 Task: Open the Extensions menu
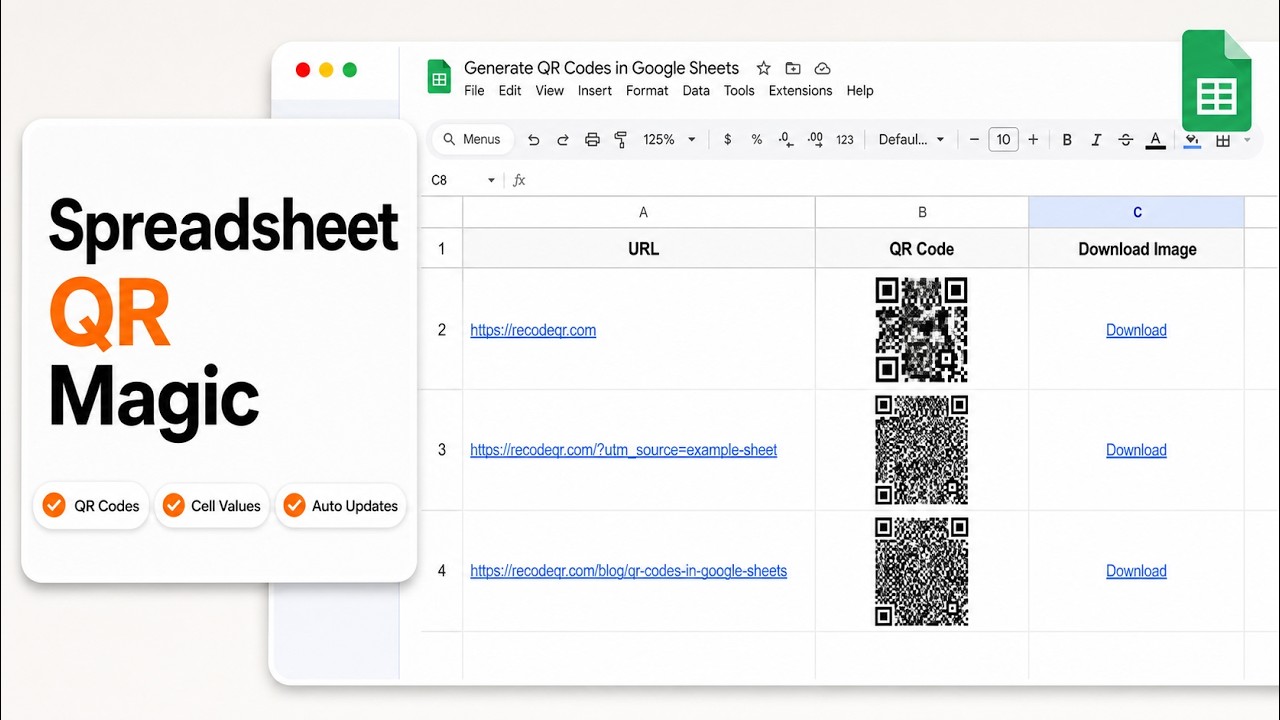800,90
